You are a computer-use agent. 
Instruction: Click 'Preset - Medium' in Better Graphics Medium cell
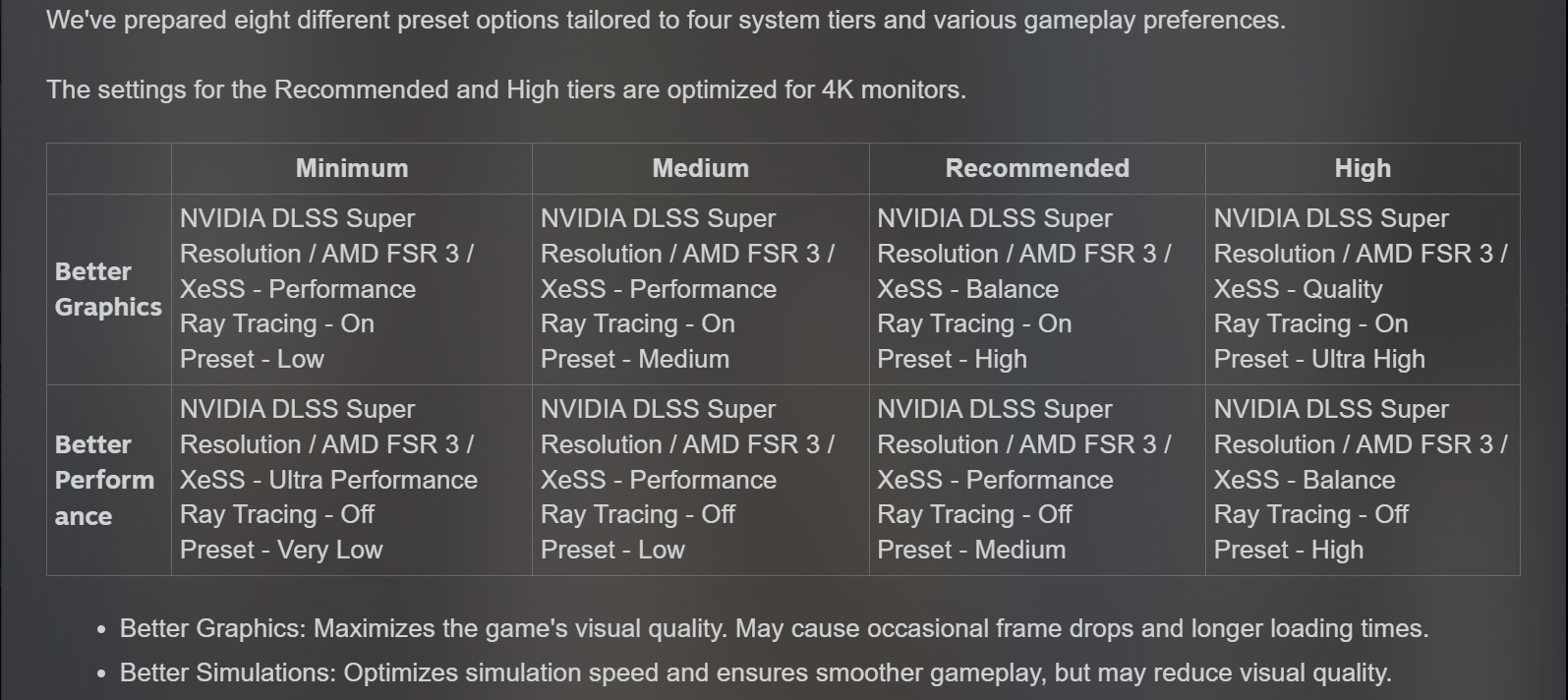click(635, 359)
